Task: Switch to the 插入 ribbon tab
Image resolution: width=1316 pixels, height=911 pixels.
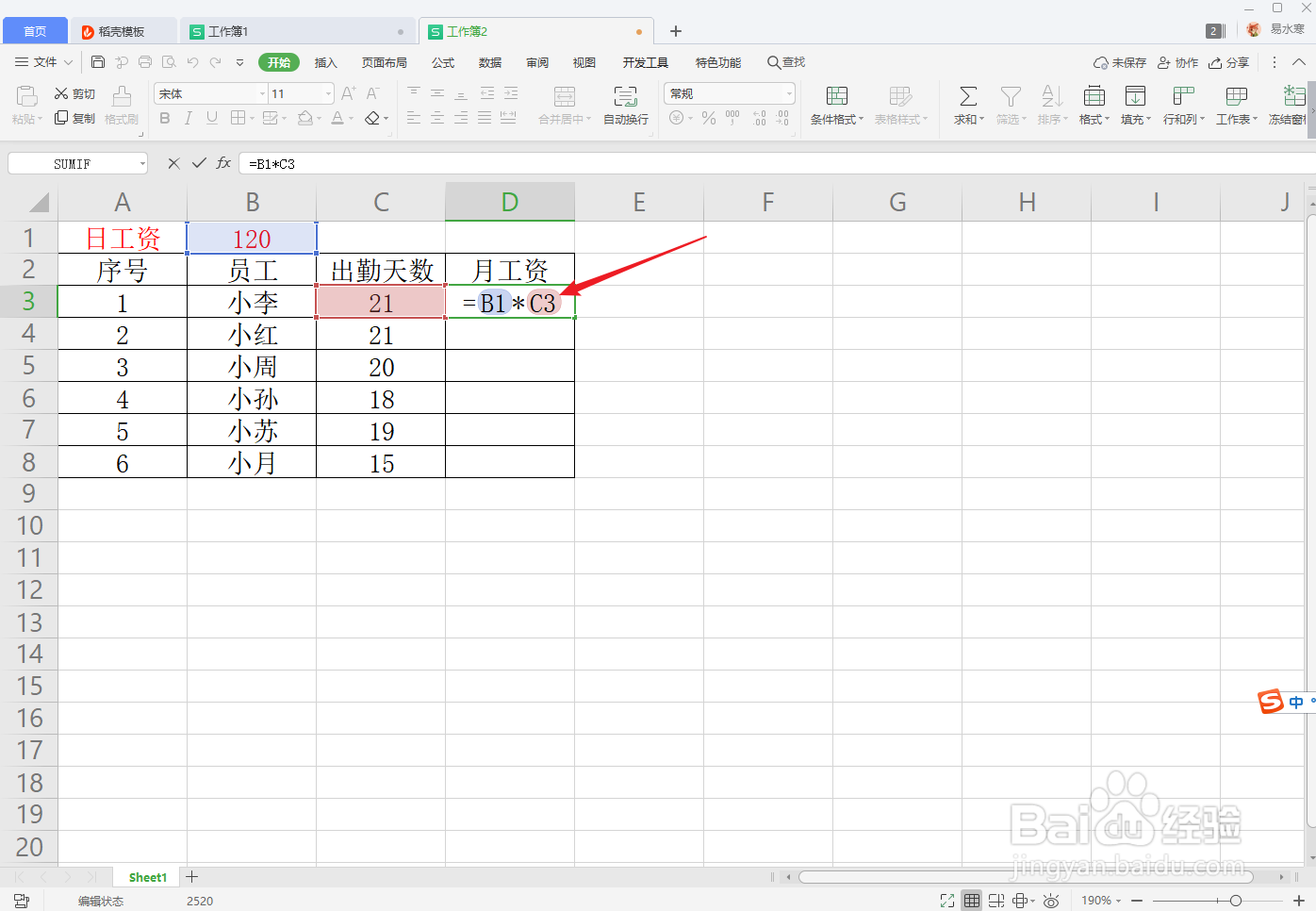Action: 325,62
